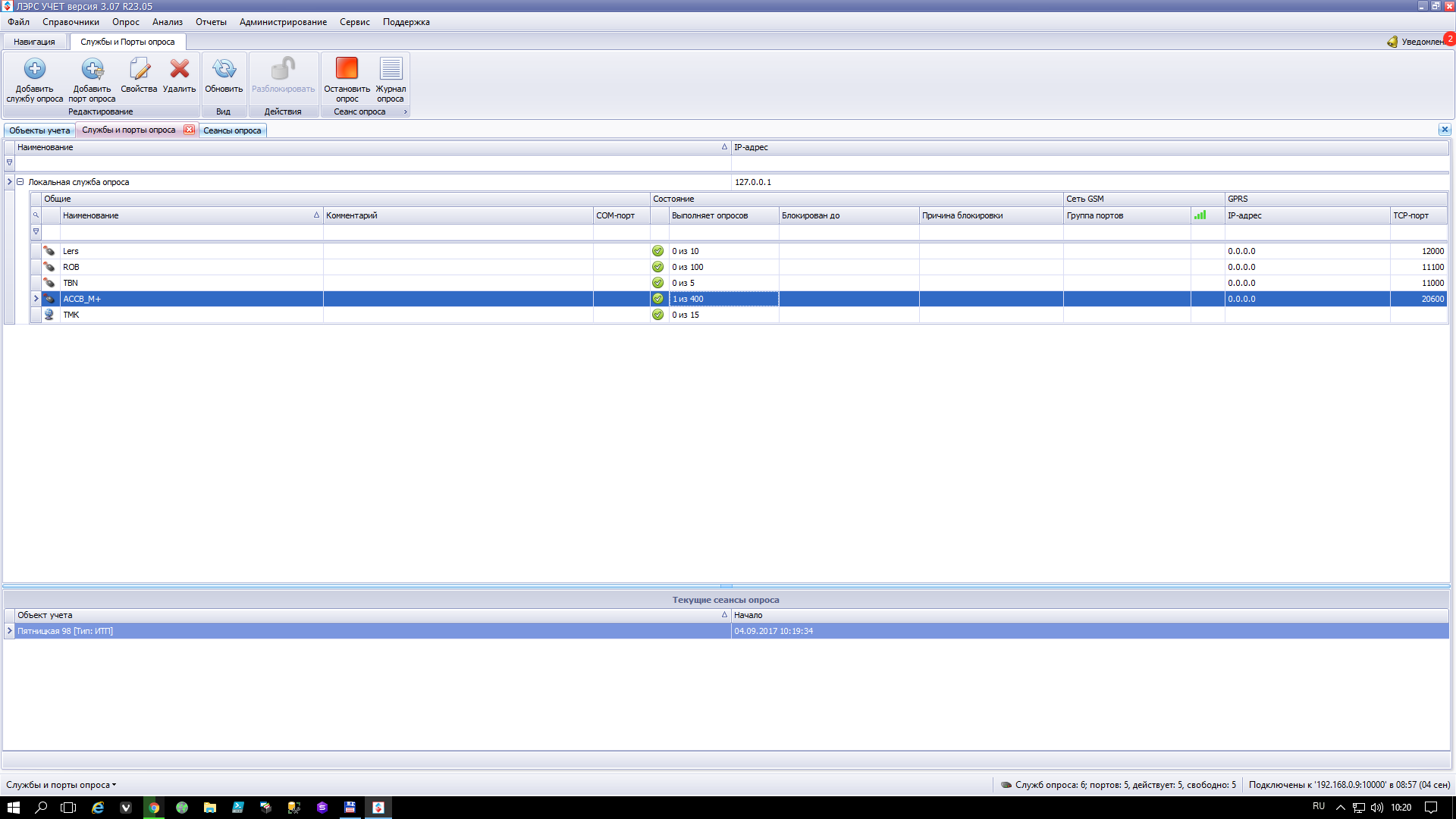
Task: Expand the АССВ_М+ row arrow
Action: [x=36, y=299]
